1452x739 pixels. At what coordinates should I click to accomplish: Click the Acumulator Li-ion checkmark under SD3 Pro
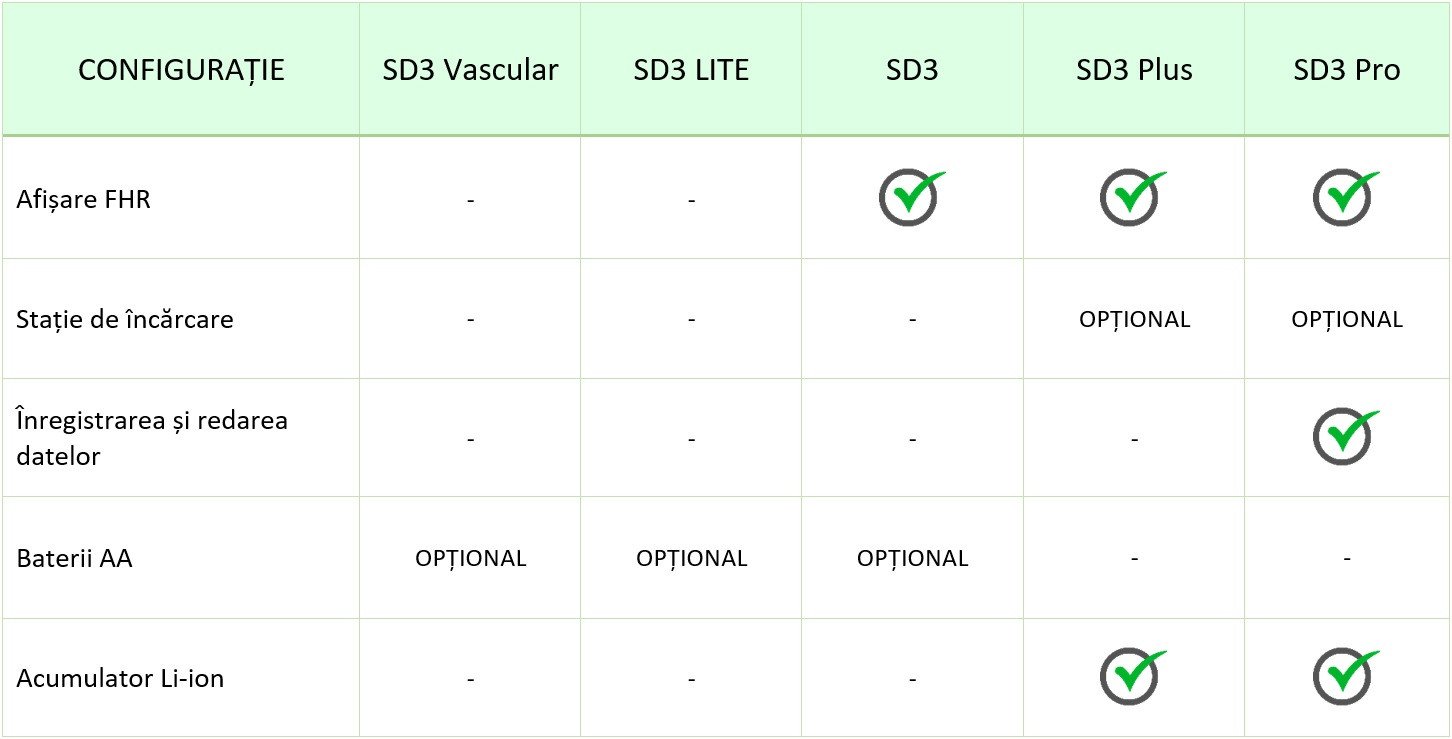pyautogui.click(x=1346, y=677)
